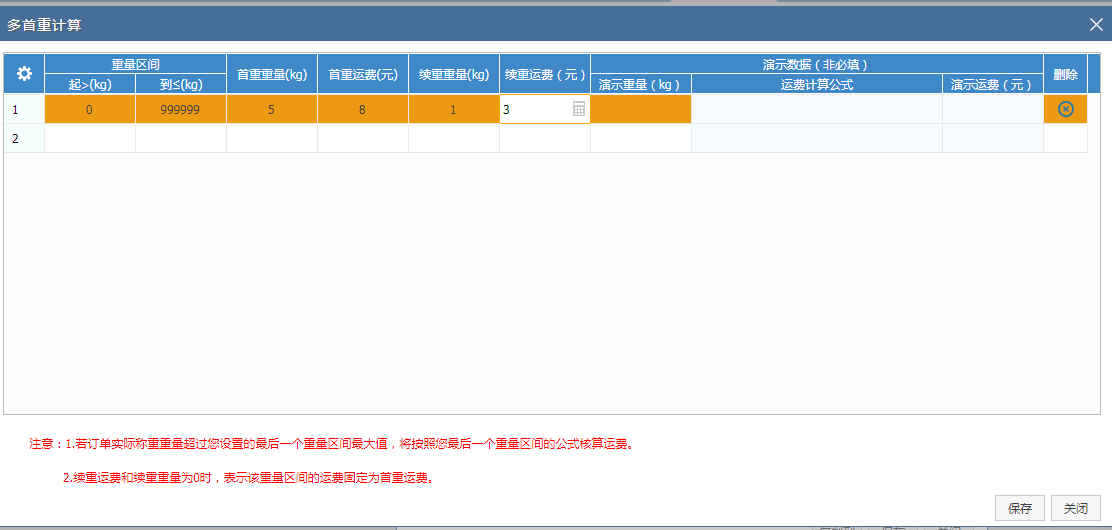Click the 续重运费 cell in row 2

545,138
